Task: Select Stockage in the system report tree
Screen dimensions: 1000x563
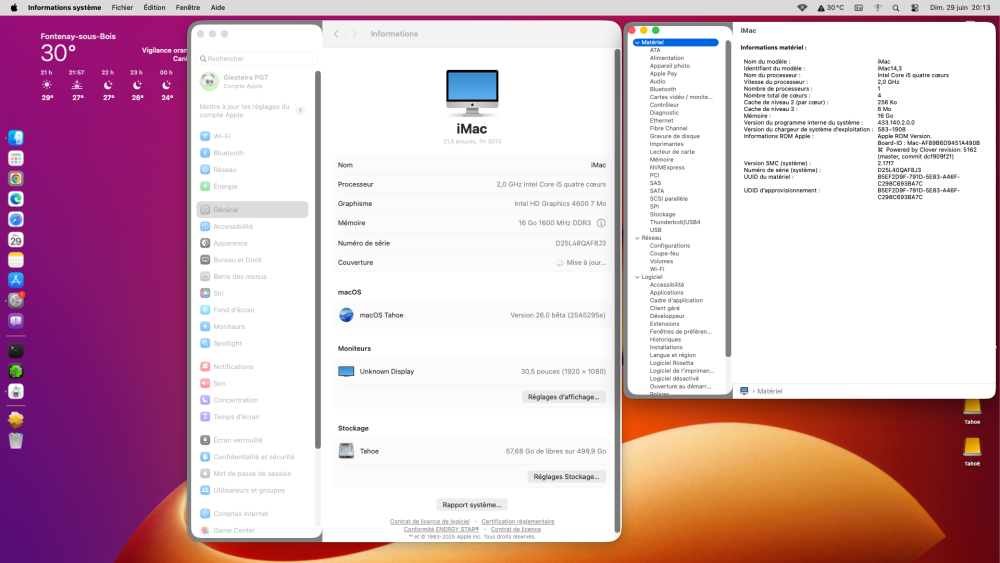Action: tap(662, 214)
